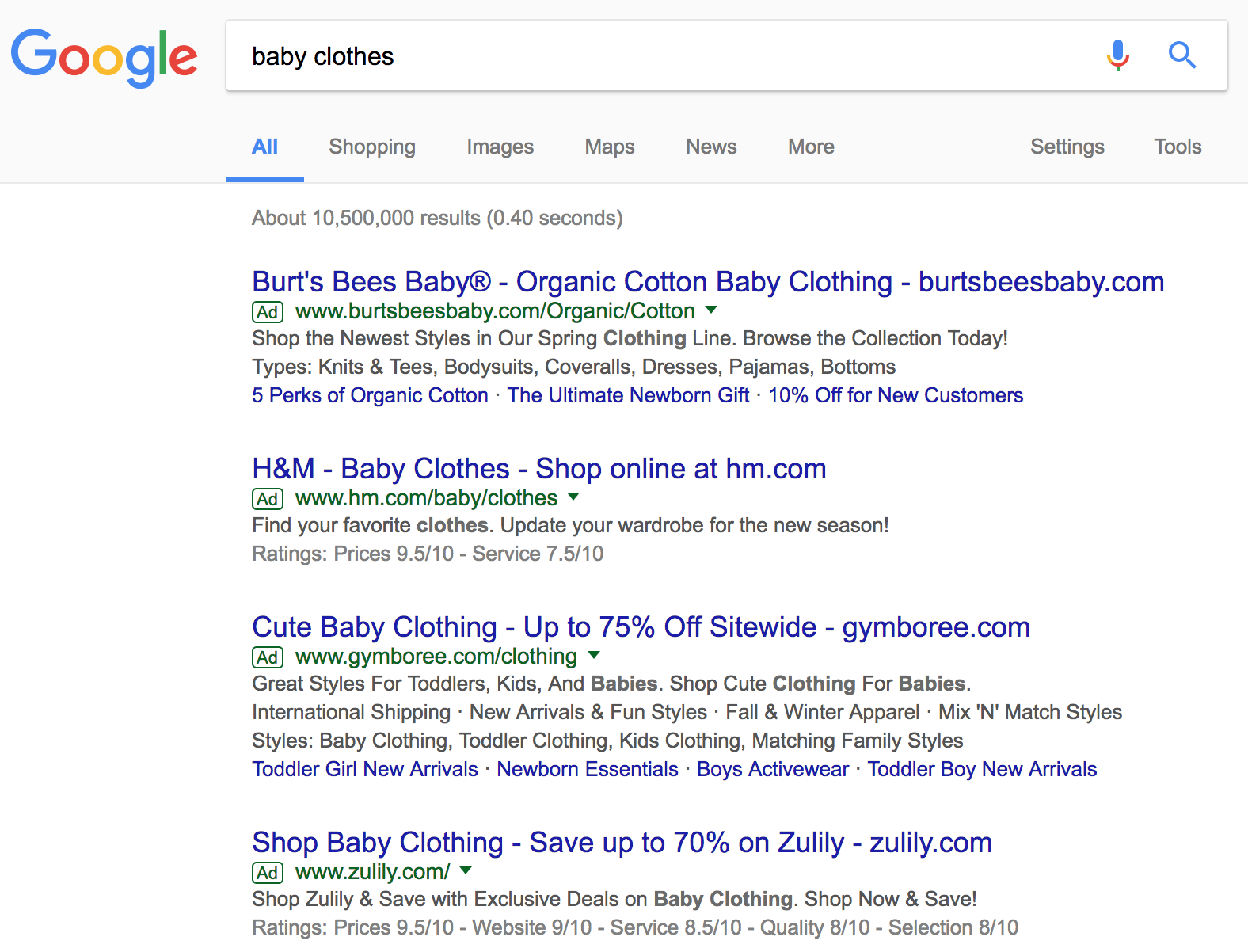
Task: Switch to the Maps tab
Action: [610, 147]
